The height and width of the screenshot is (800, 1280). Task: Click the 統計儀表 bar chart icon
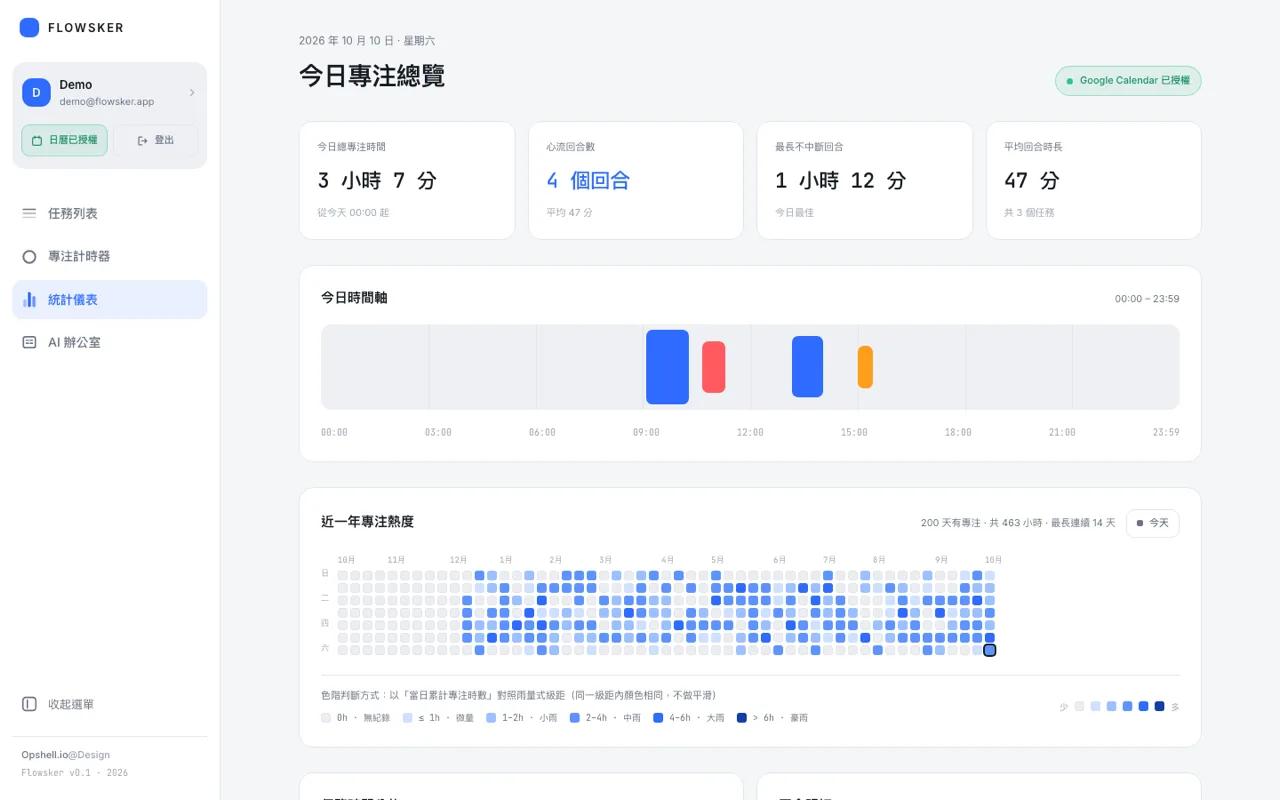(x=29, y=299)
